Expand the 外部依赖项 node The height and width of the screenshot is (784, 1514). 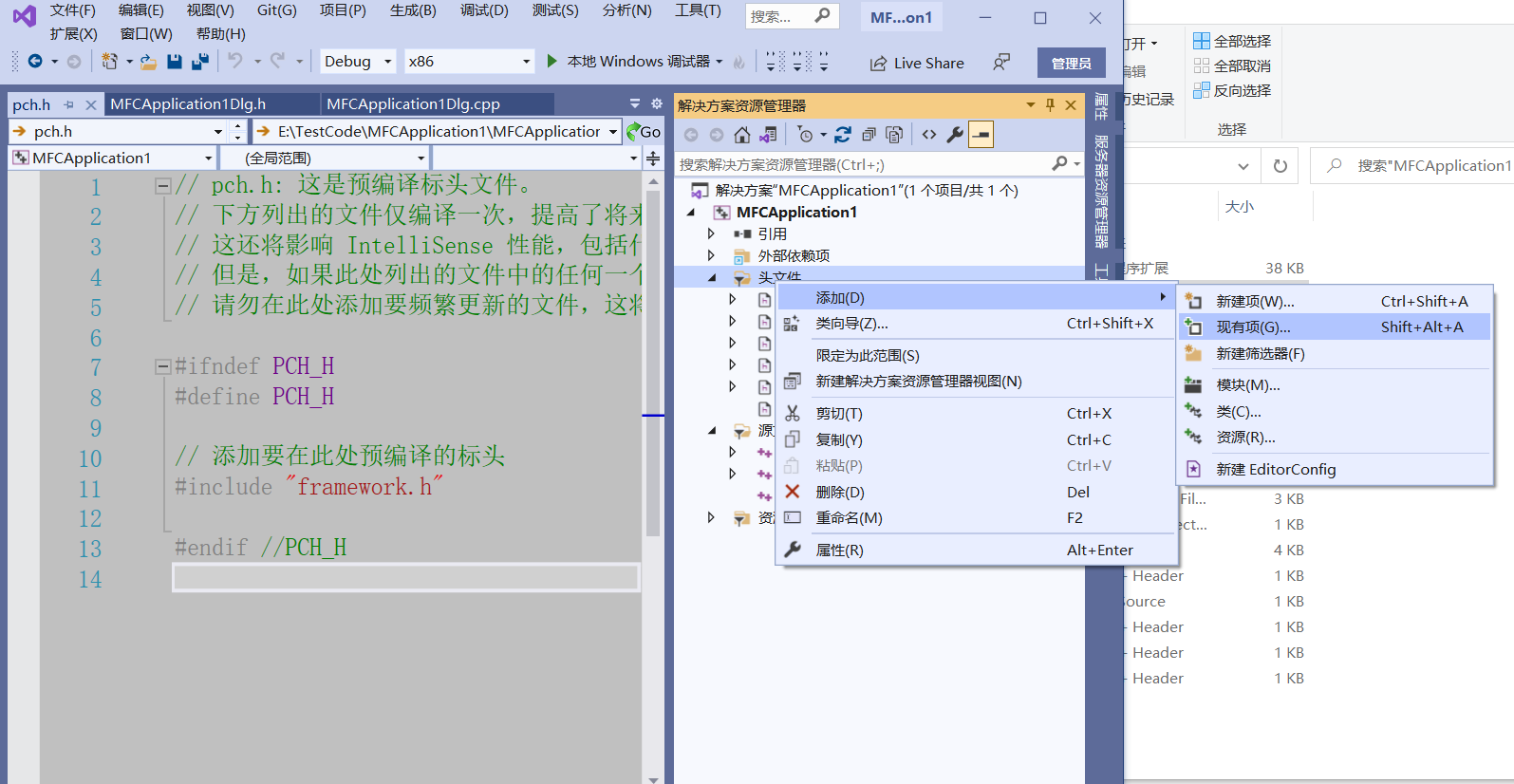pos(711,255)
